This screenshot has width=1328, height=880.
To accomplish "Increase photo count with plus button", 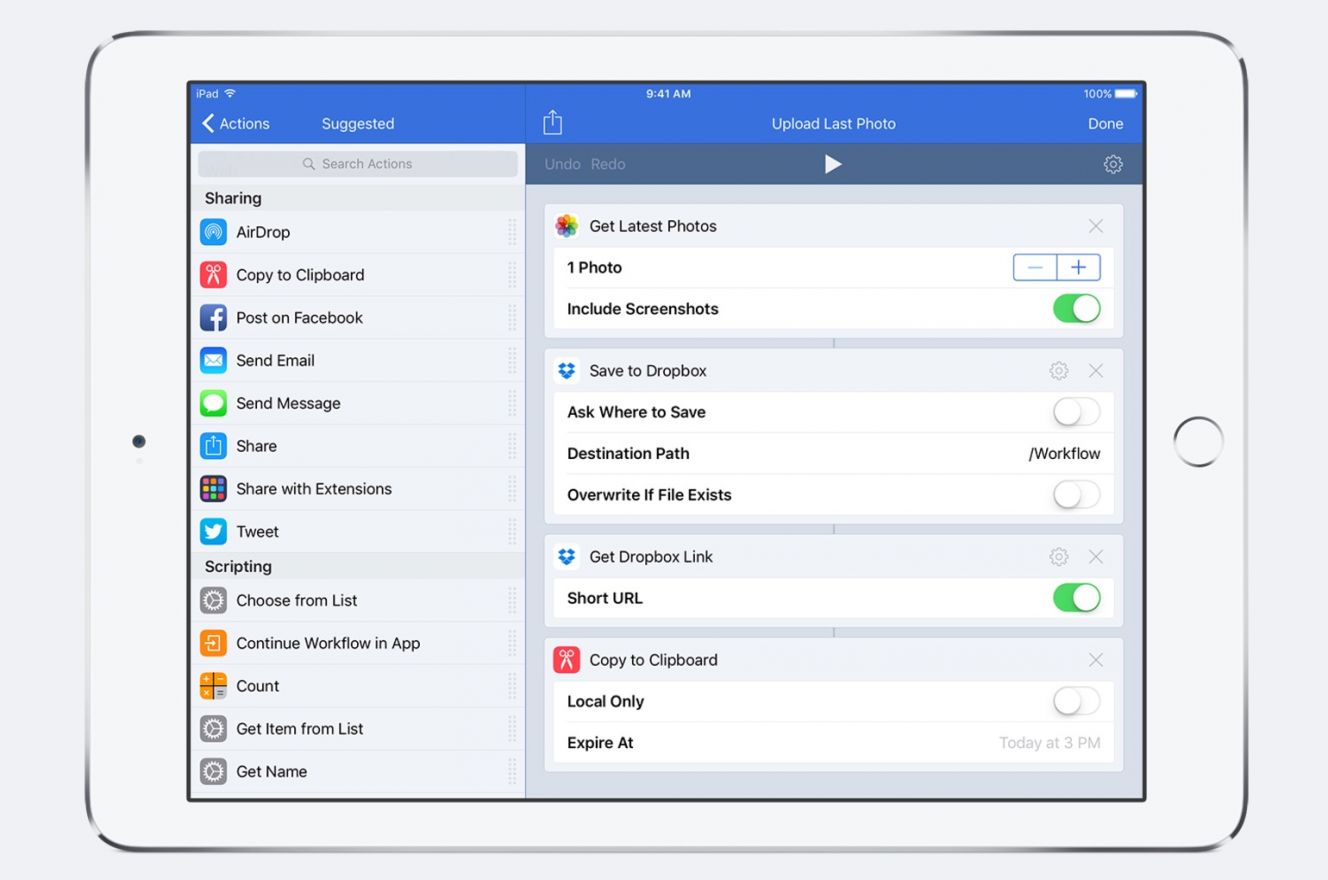I will click(1079, 267).
